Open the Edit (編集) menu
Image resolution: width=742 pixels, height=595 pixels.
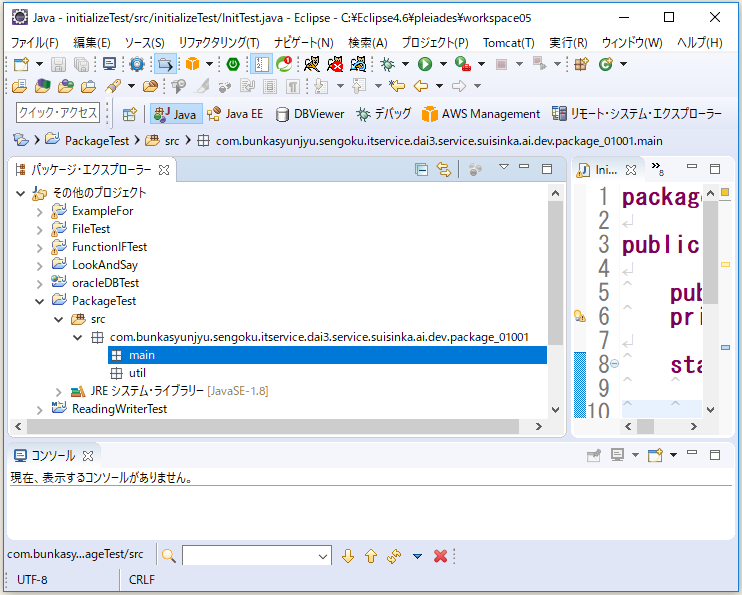[x=92, y=43]
